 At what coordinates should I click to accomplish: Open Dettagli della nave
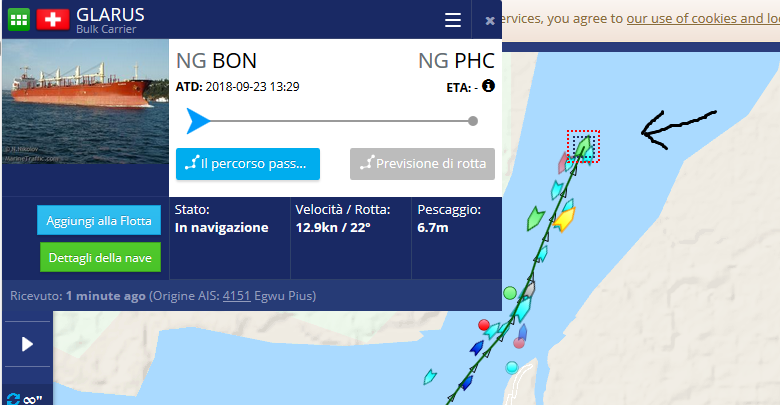[100, 257]
